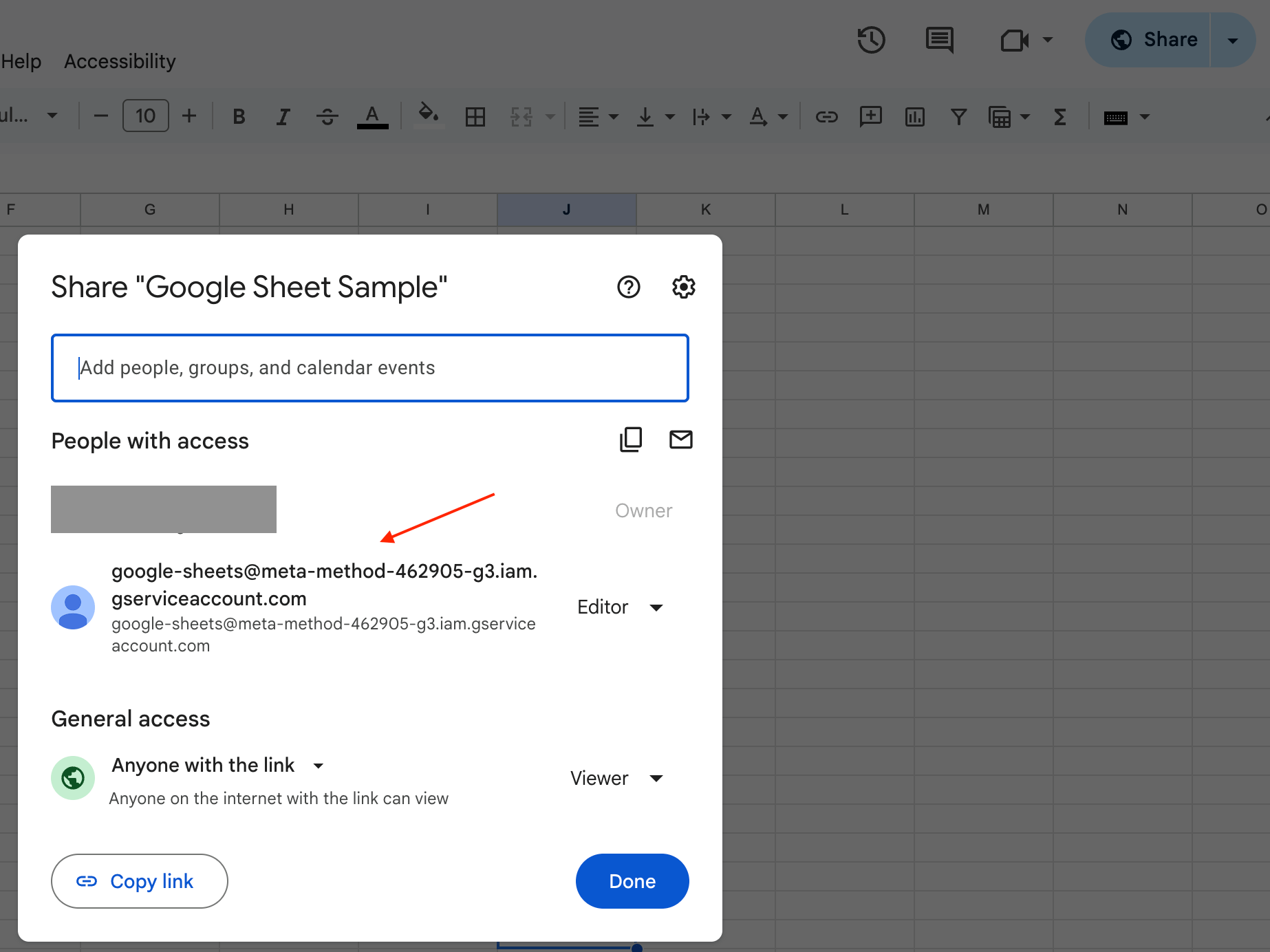This screenshot has width=1270, height=952.
Task: Click the font size field showing 10
Action: (x=146, y=116)
